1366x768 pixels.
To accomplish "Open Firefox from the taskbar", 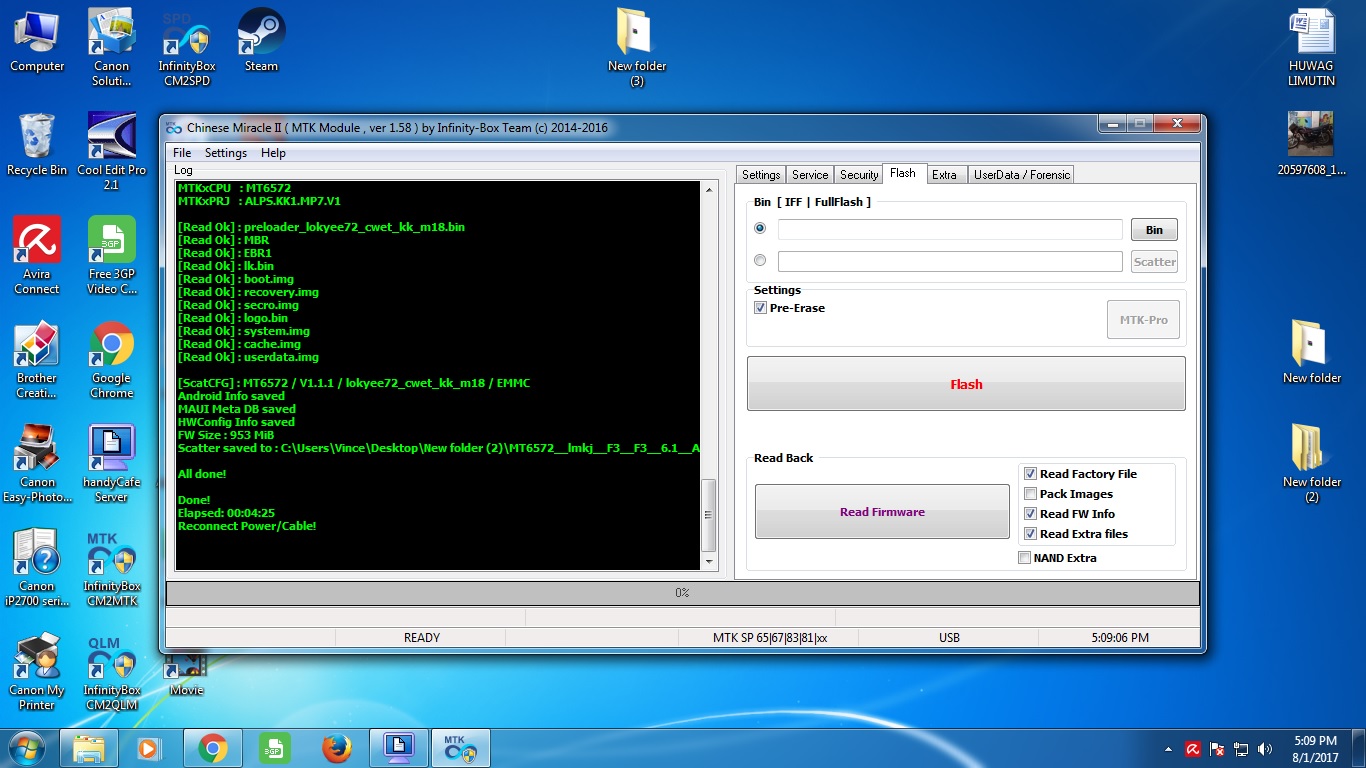I will (338, 748).
